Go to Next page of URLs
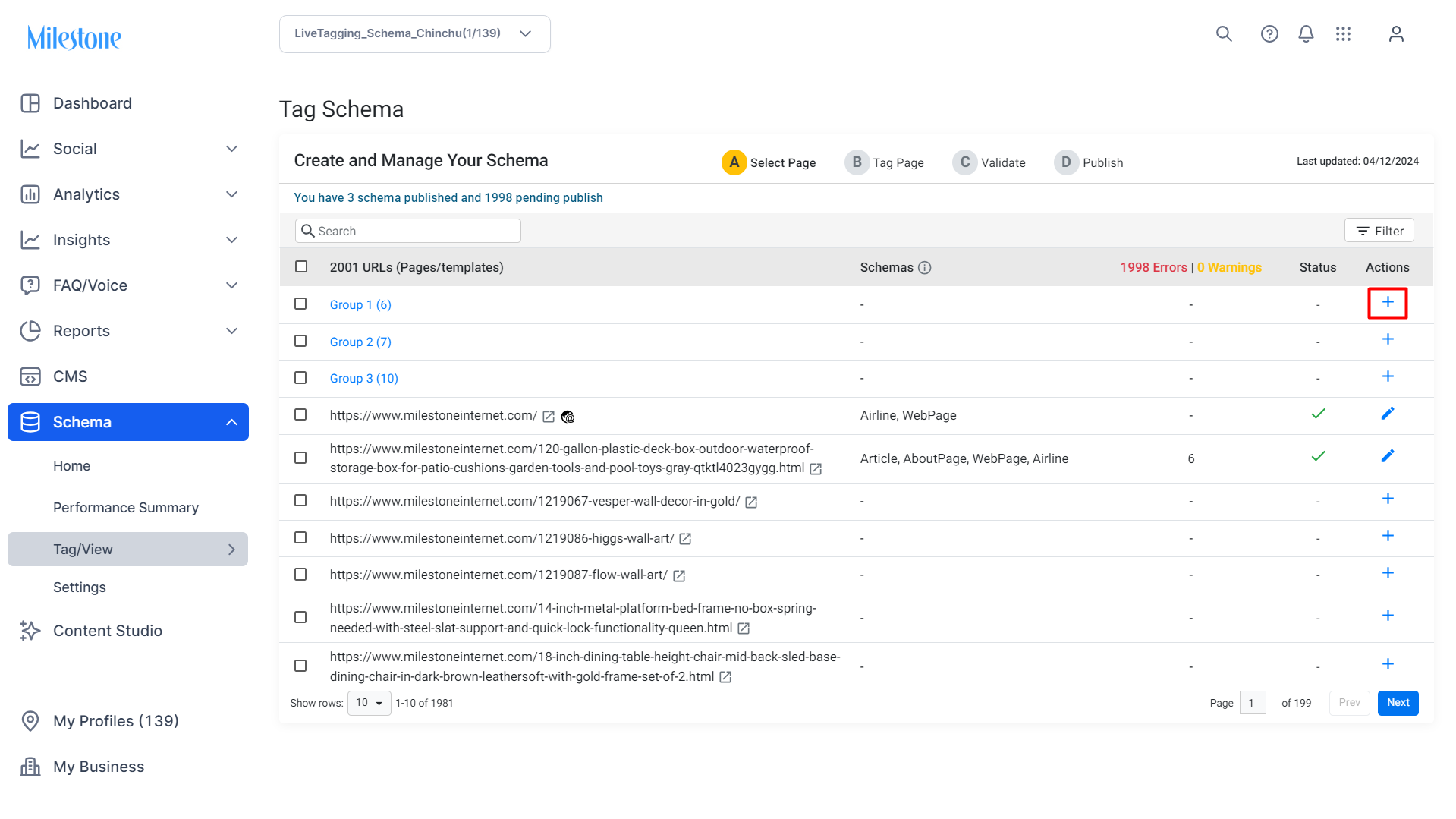 [x=1398, y=703]
